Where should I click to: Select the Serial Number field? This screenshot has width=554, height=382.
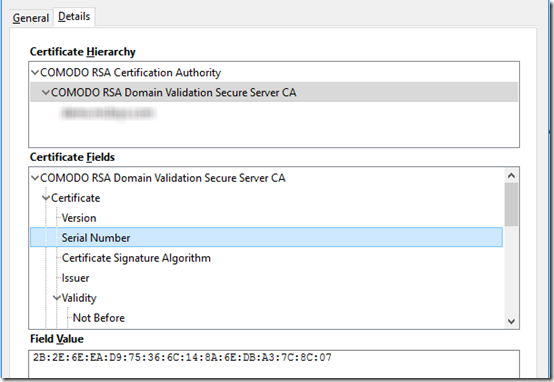[266, 237]
